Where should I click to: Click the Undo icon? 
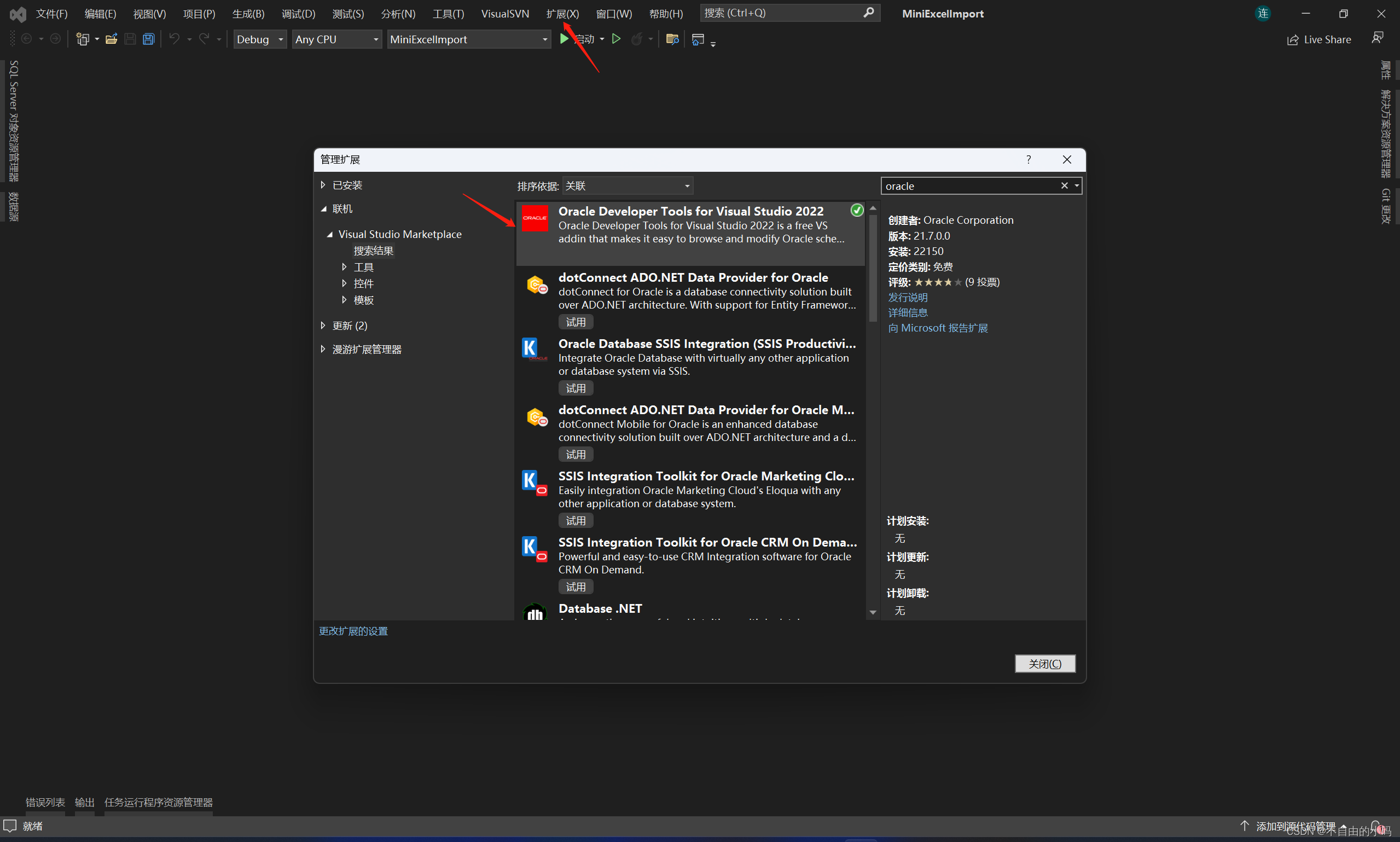coord(174,39)
